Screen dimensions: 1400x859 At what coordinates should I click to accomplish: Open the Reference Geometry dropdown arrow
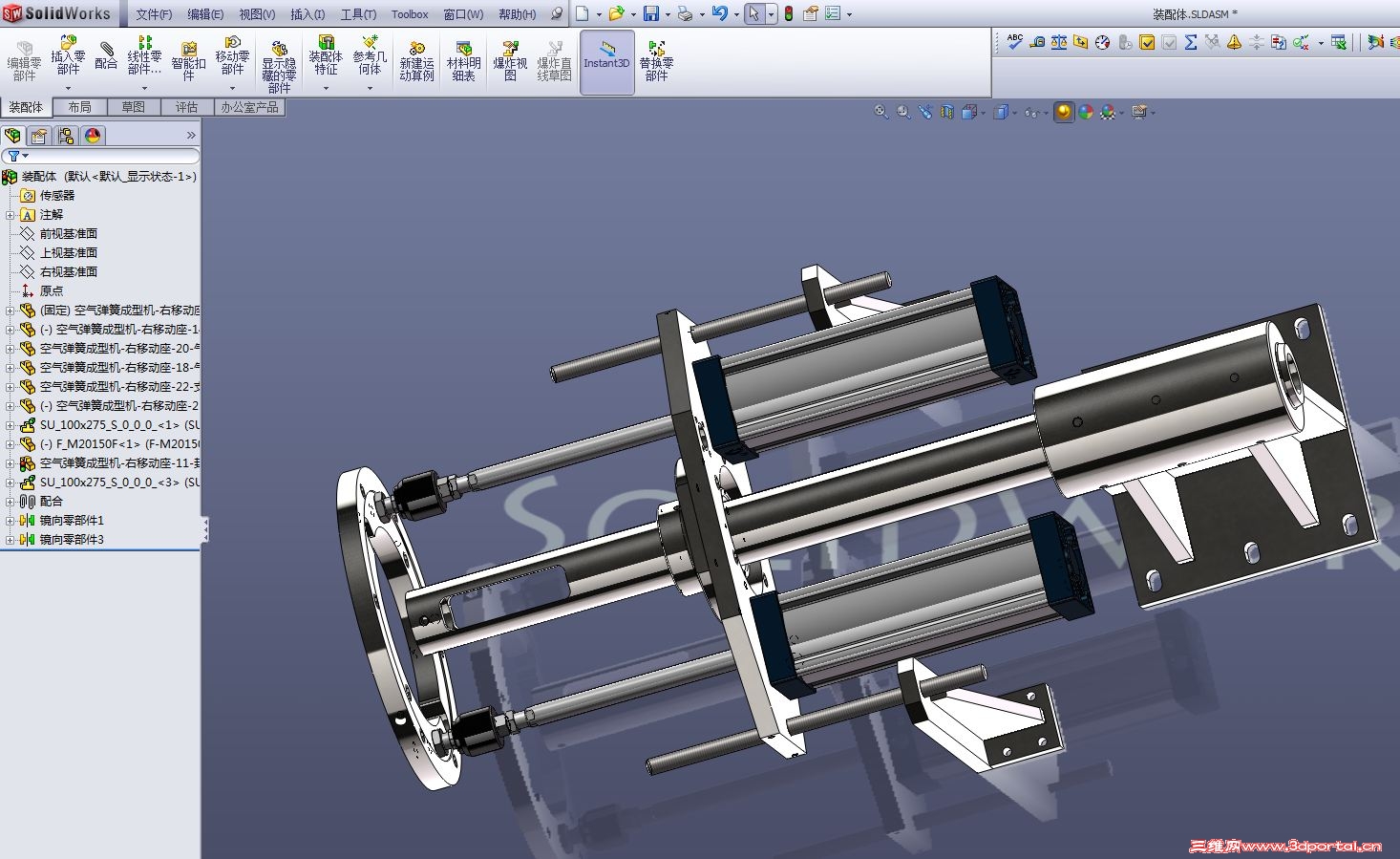[370, 88]
